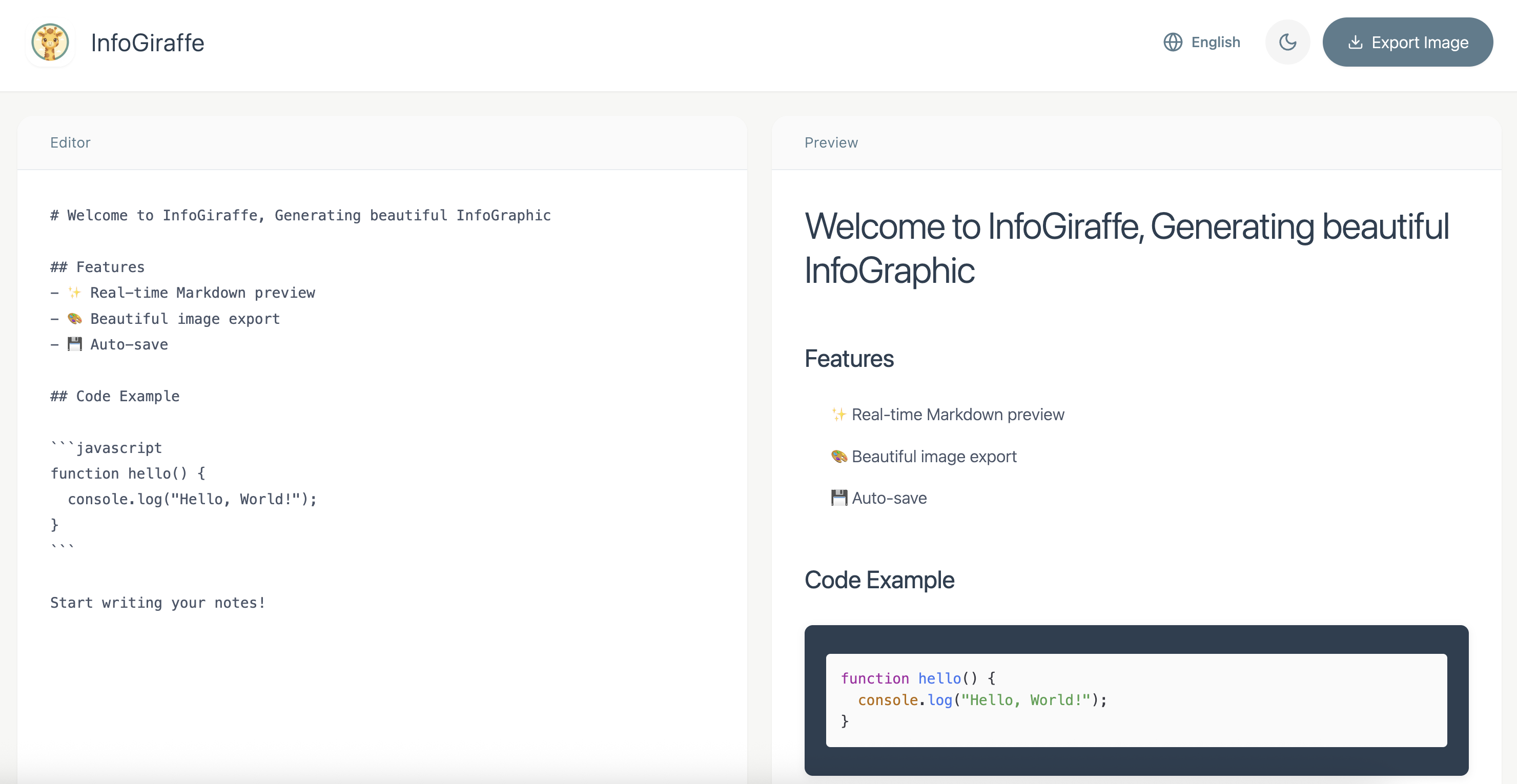Click the palette emoji in editor

[75, 318]
